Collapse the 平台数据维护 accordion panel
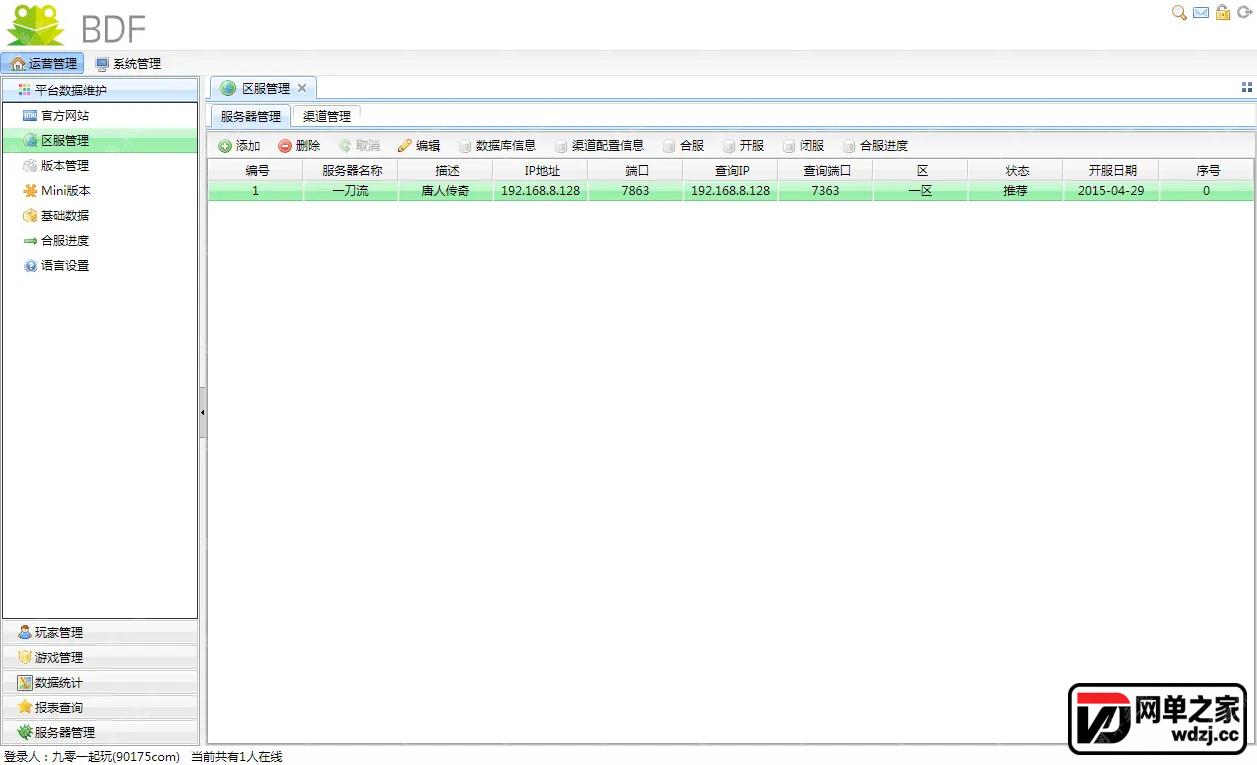 [x=100, y=90]
